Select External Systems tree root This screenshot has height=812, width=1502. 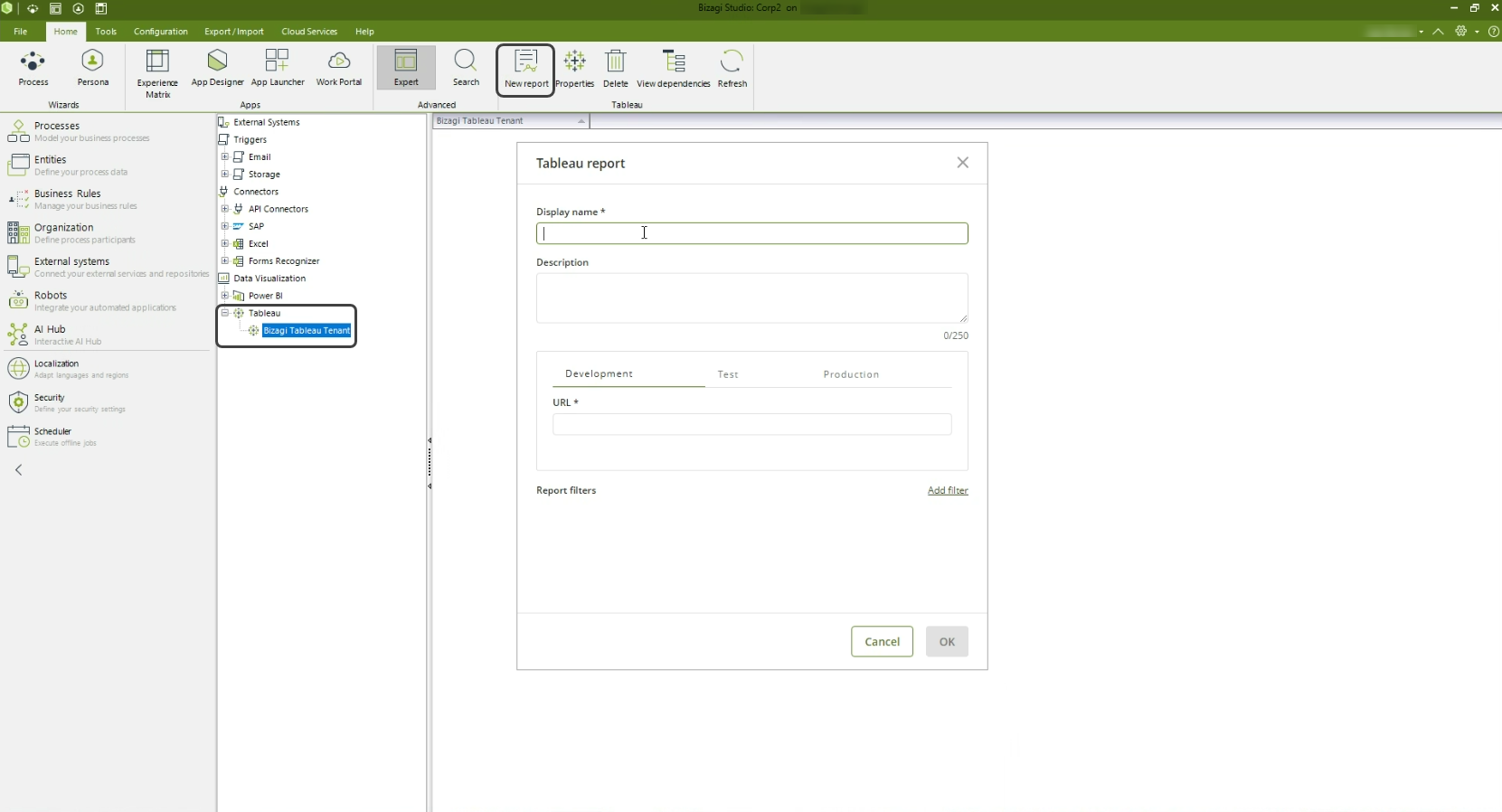[266, 122]
